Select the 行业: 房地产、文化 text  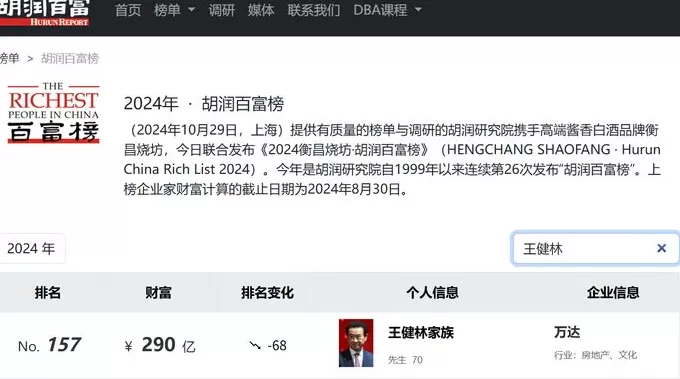click(595, 355)
